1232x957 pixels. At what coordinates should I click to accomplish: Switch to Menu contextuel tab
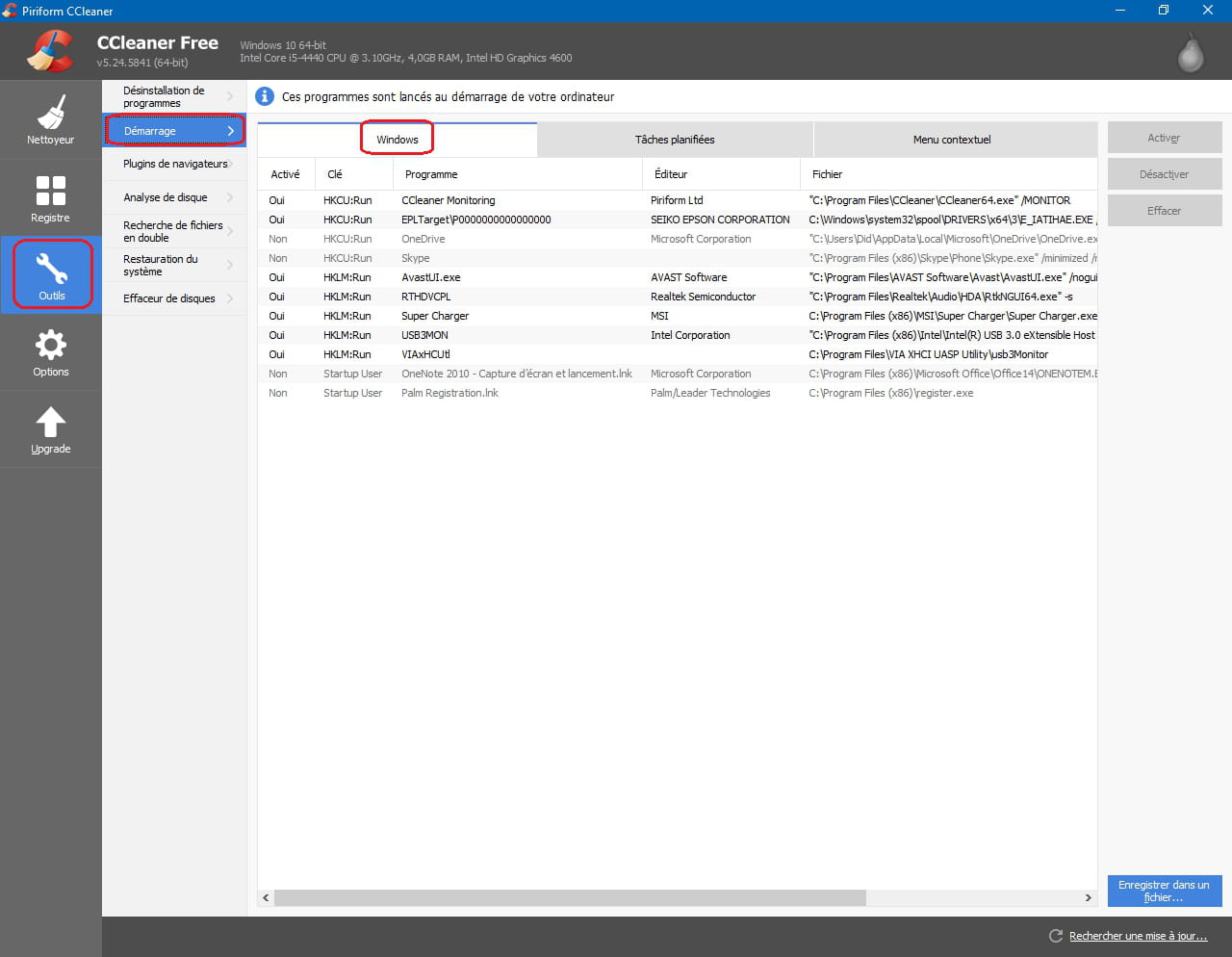(951, 140)
